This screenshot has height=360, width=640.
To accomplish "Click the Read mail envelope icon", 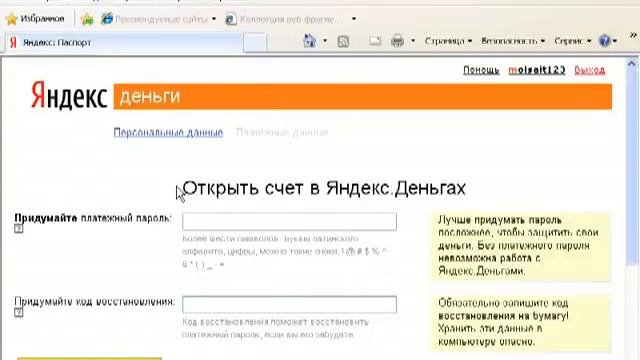I will coord(375,41).
